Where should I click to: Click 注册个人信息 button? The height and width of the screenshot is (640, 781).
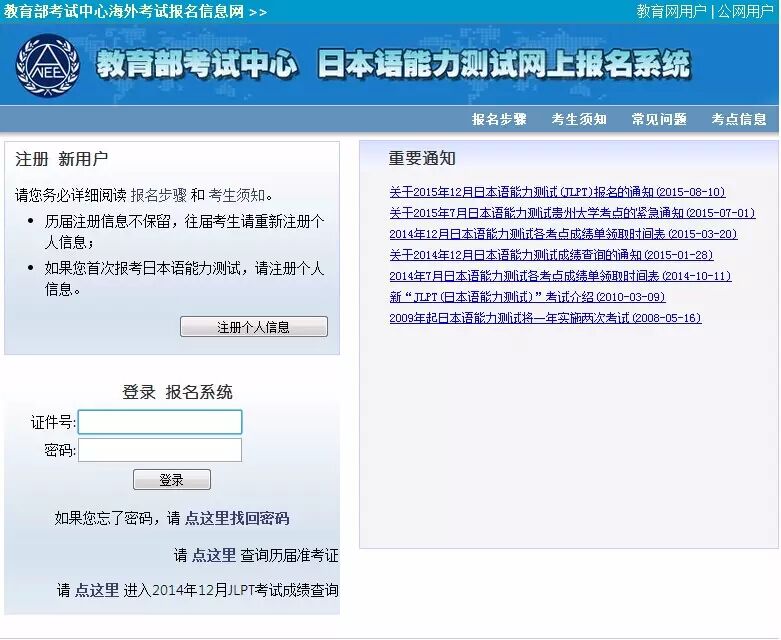point(254,327)
